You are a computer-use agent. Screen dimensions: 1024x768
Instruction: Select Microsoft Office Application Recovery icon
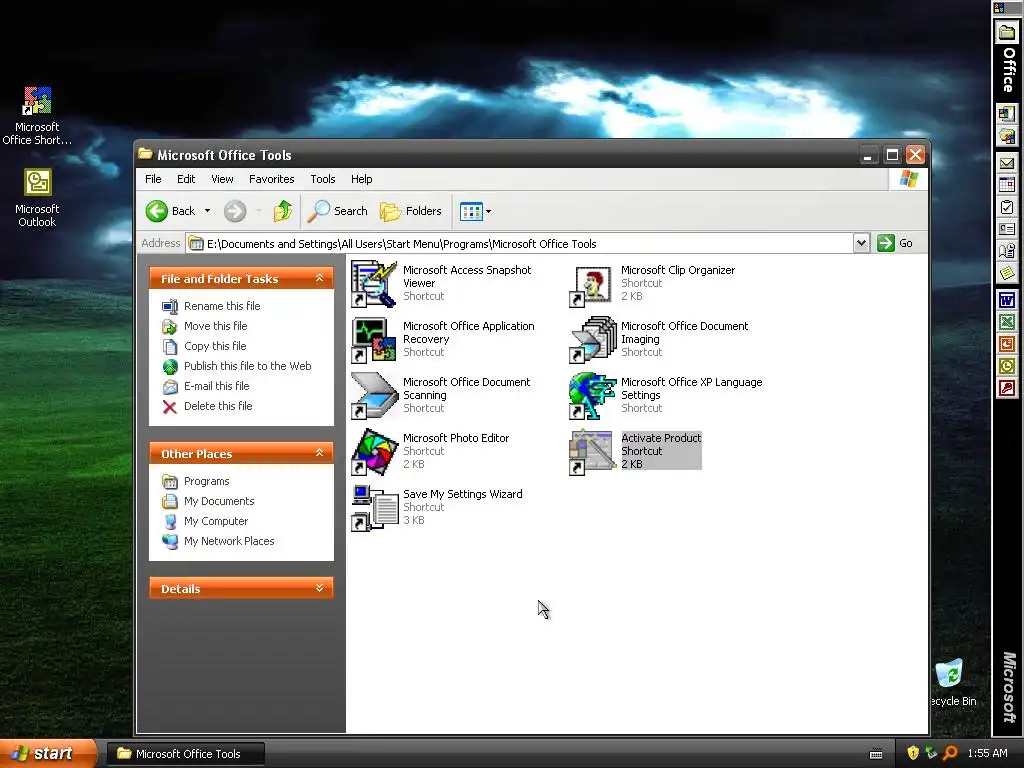374,340
